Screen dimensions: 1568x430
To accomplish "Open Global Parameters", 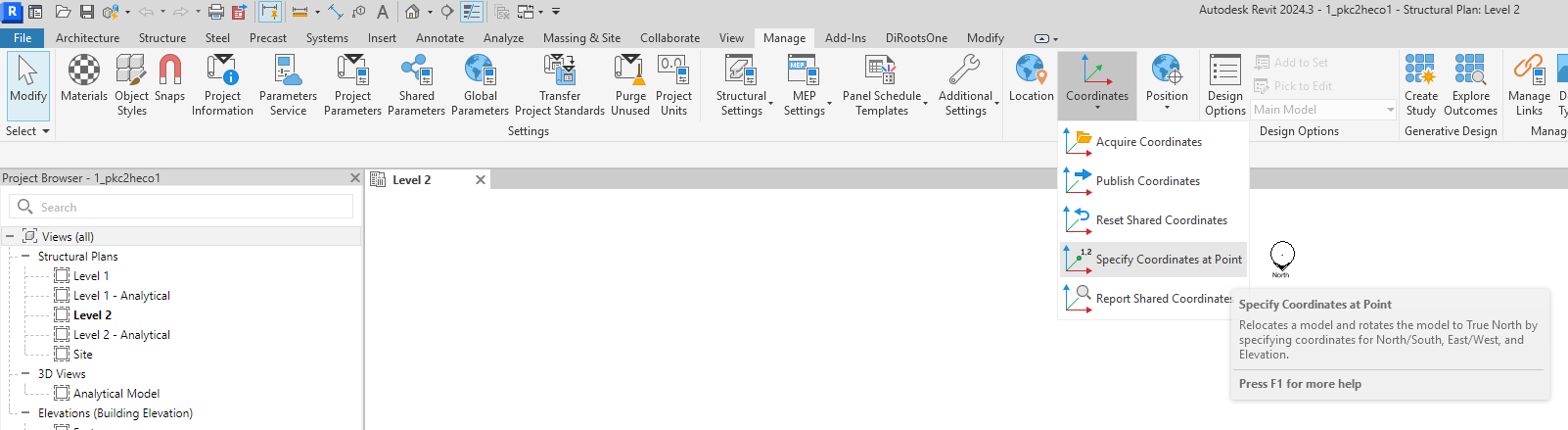I will point(480,85).
